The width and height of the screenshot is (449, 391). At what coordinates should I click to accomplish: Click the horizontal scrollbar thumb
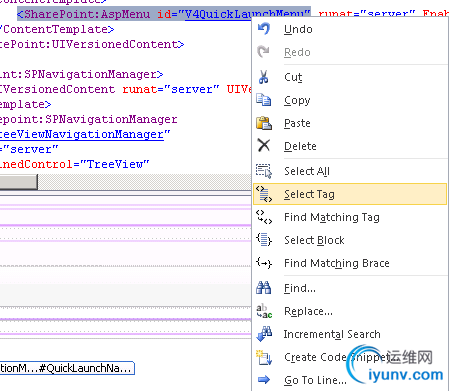[19, 182]
